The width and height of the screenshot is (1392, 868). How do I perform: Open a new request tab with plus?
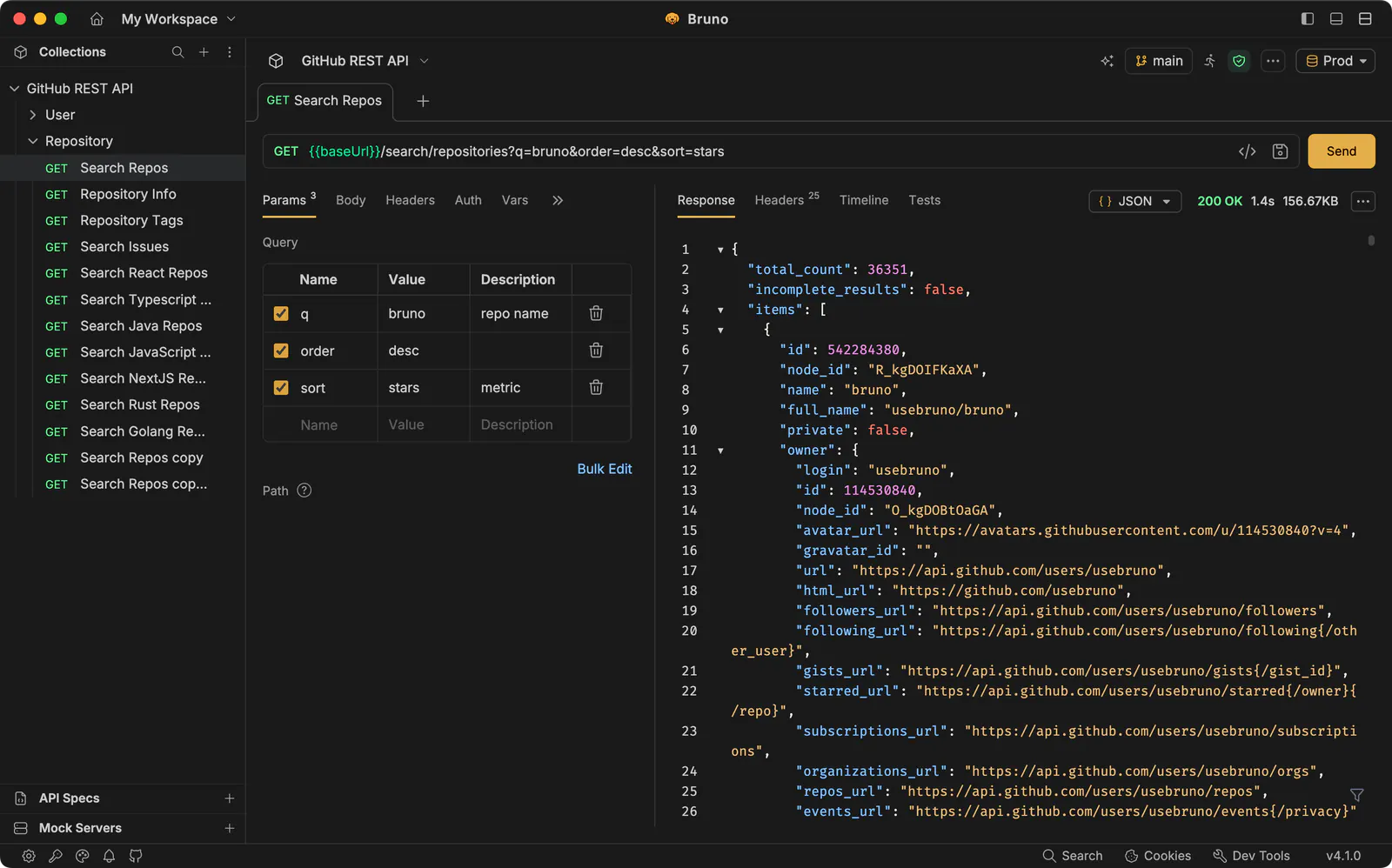pyautogui.click(x=423, y=101)
